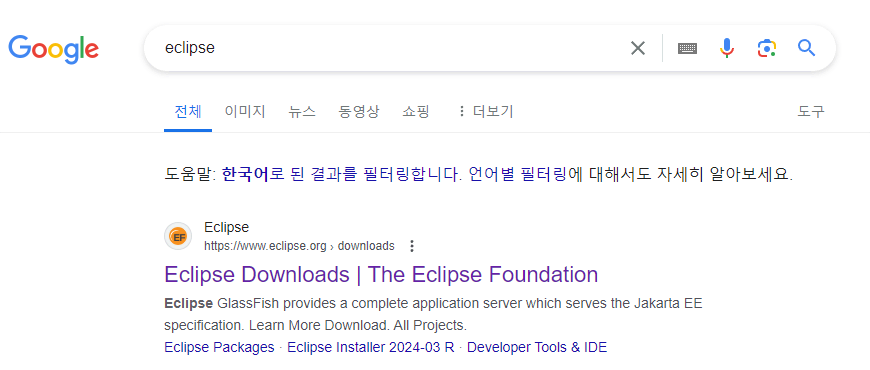Screen dimensions: 870x370
Task: Open the on-screen keyboard input tool
Action: pyautogui.click(x=687, y=48)
